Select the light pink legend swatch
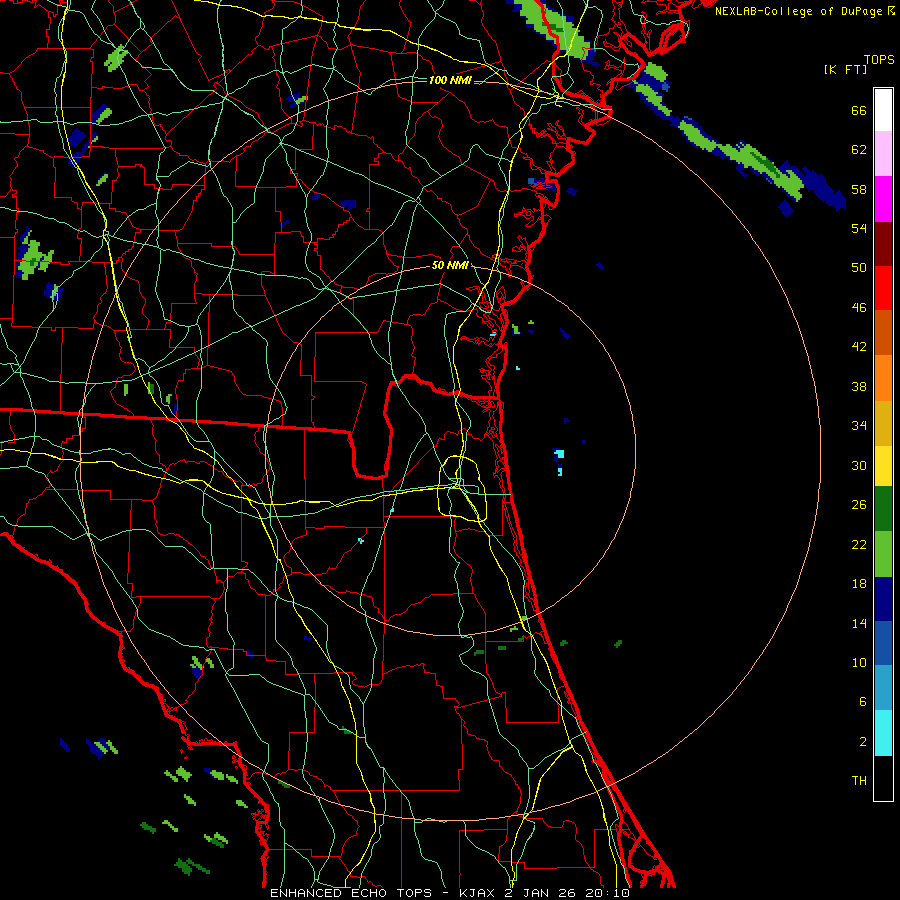900x900 pixels. 883,154
